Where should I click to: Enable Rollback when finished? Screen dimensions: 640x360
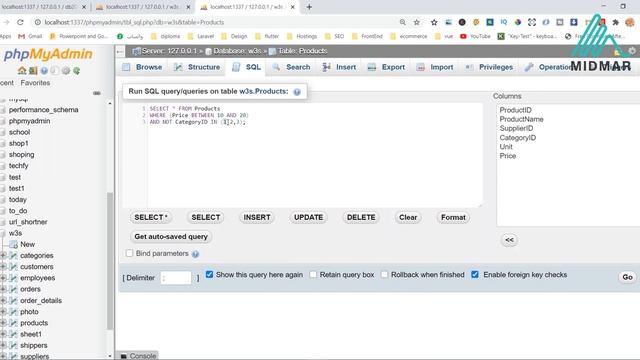pyautogui.click(x=384, y=275)
